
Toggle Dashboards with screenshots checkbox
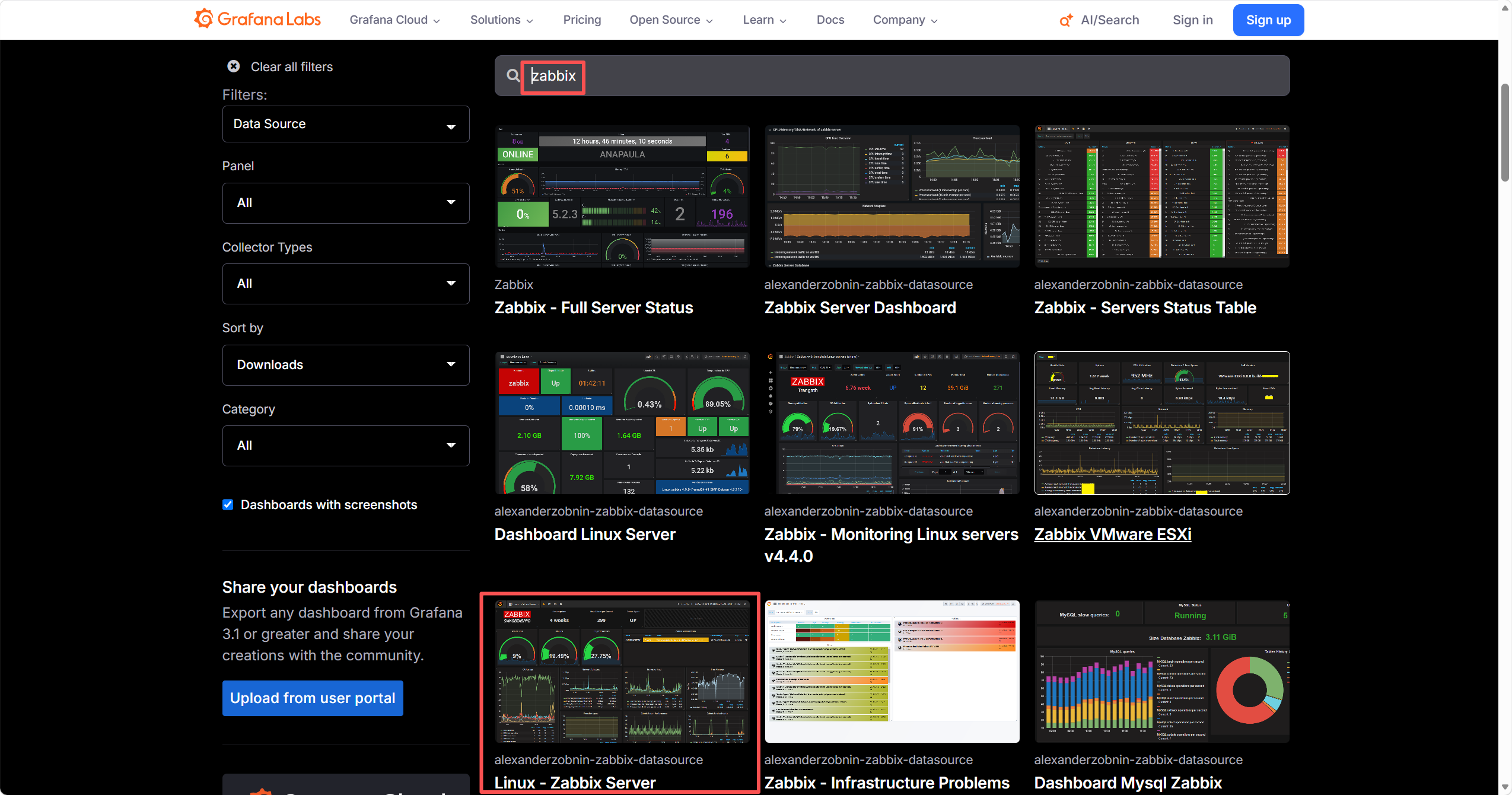(x=228, y=504)
